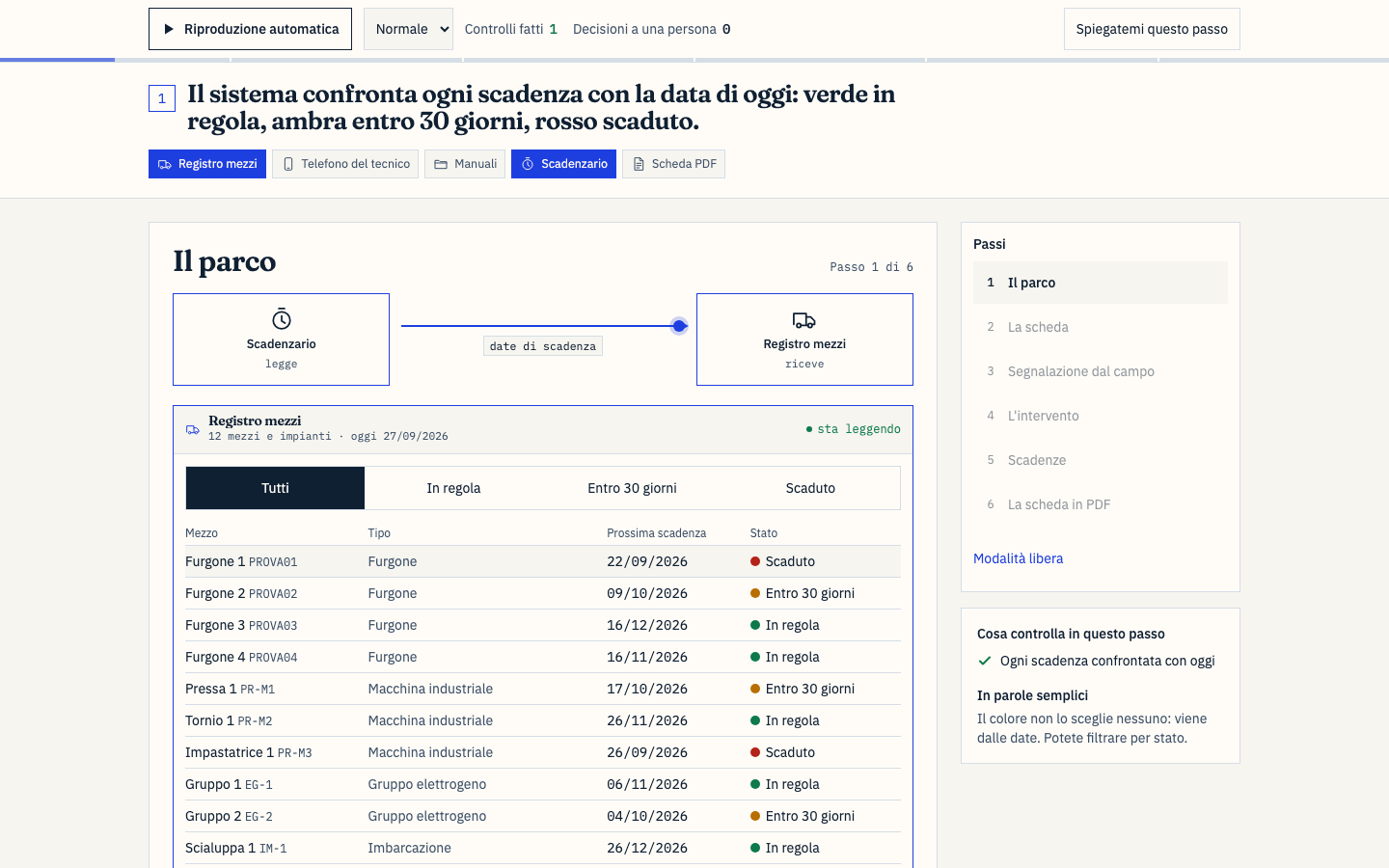1389x868 pixels.
Task: Select row Gruppo 1 EG-1
Action: 543,784
